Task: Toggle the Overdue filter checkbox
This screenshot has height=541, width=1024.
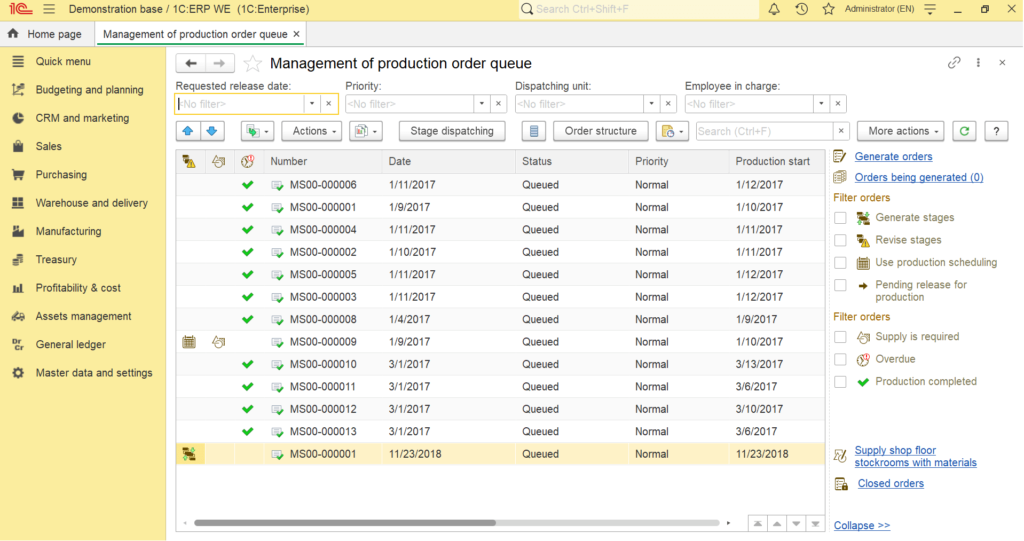Action: click(840, 359)
